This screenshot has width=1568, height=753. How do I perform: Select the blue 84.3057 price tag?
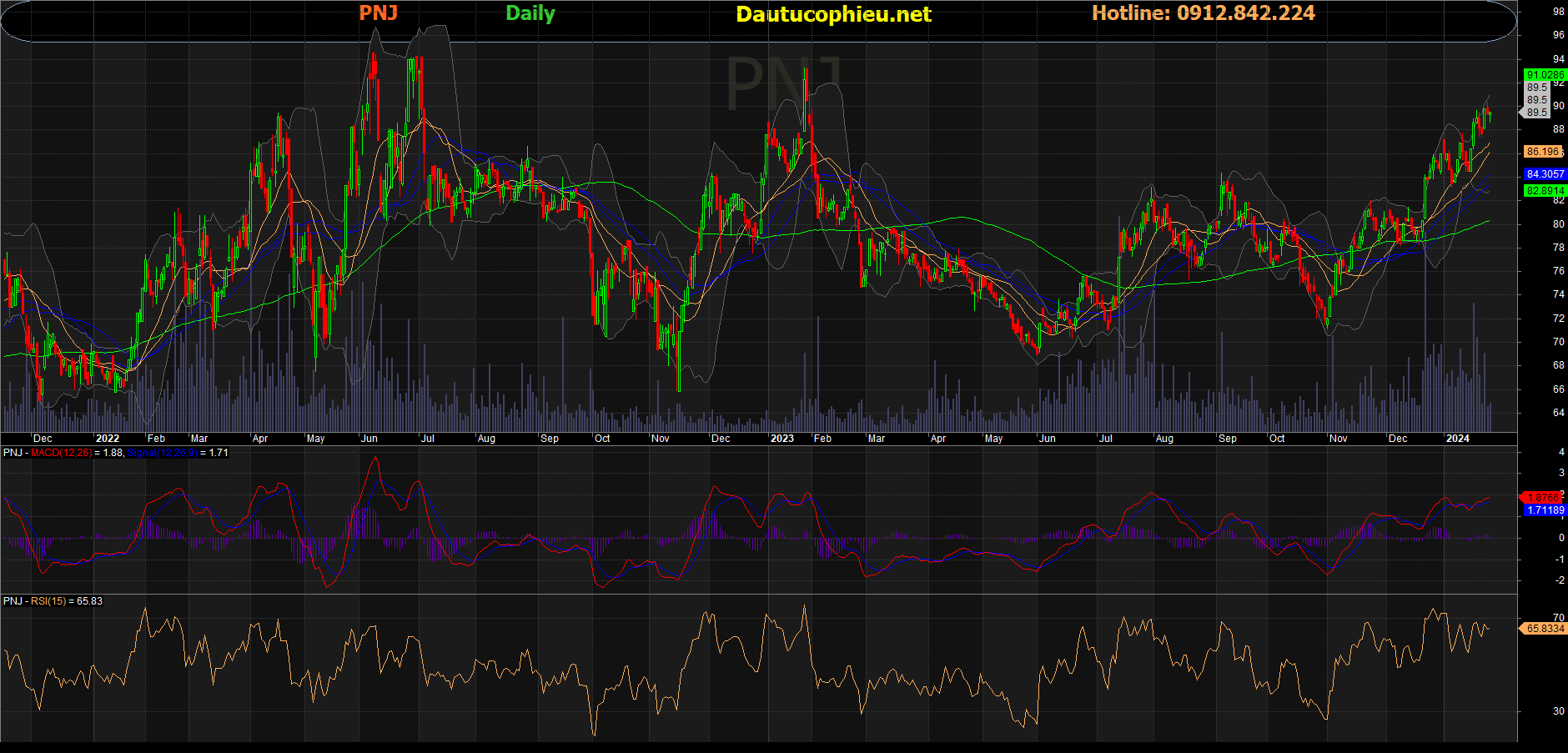[x=1545, y=174]
